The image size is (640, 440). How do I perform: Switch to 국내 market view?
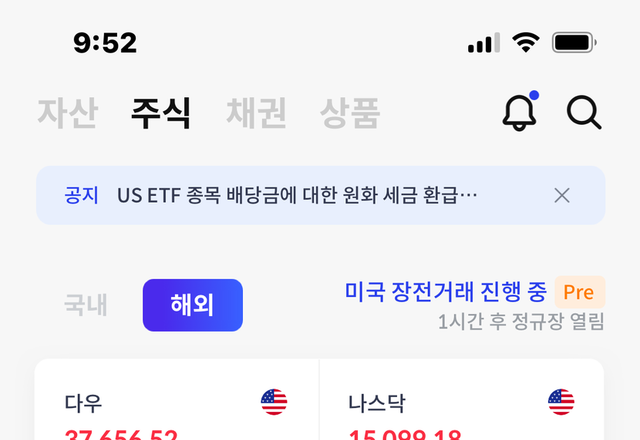(x=86, y=305)
